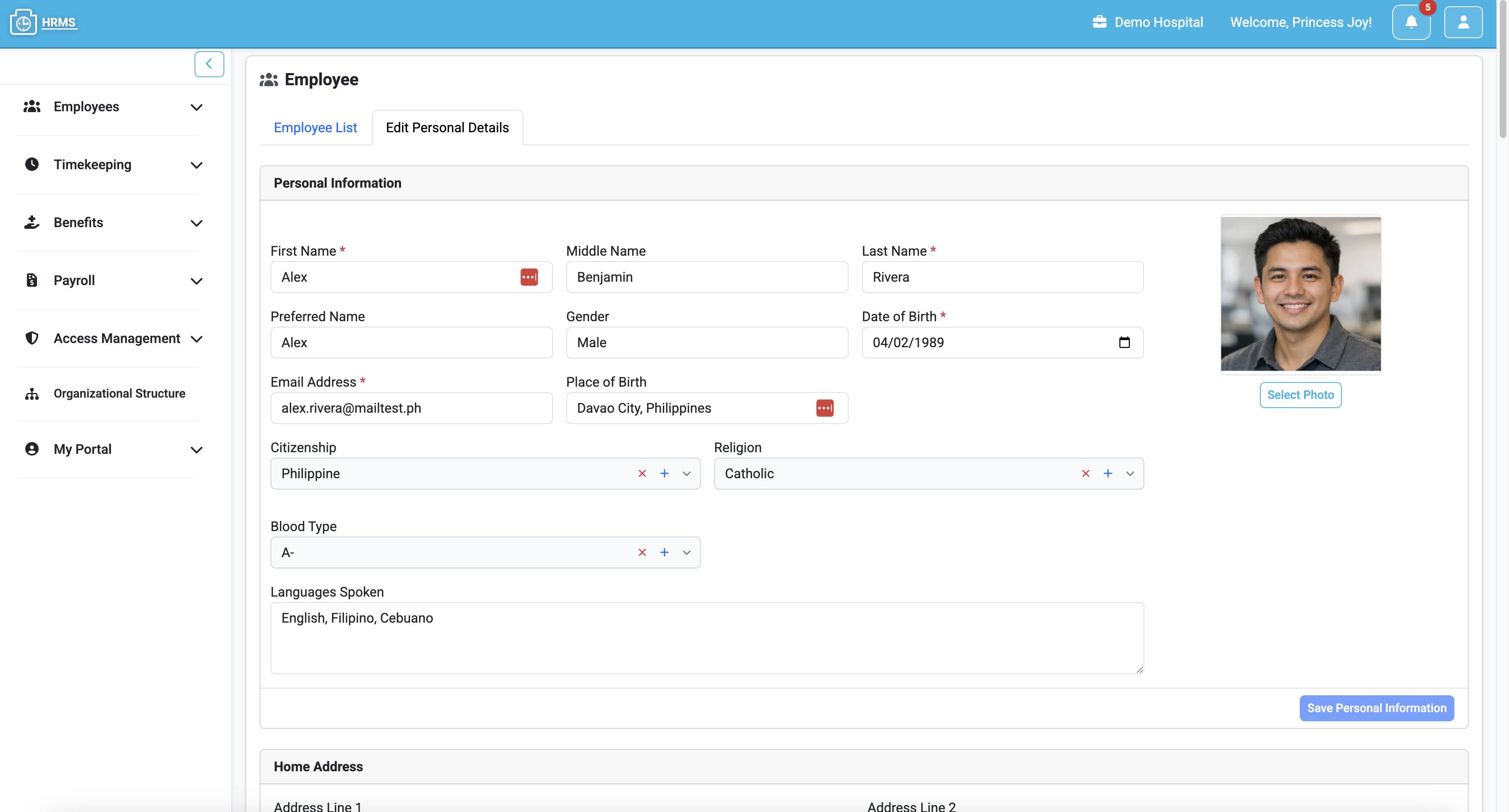
Task: Focus the First Name field containing Alex
Action: point(411,277)
